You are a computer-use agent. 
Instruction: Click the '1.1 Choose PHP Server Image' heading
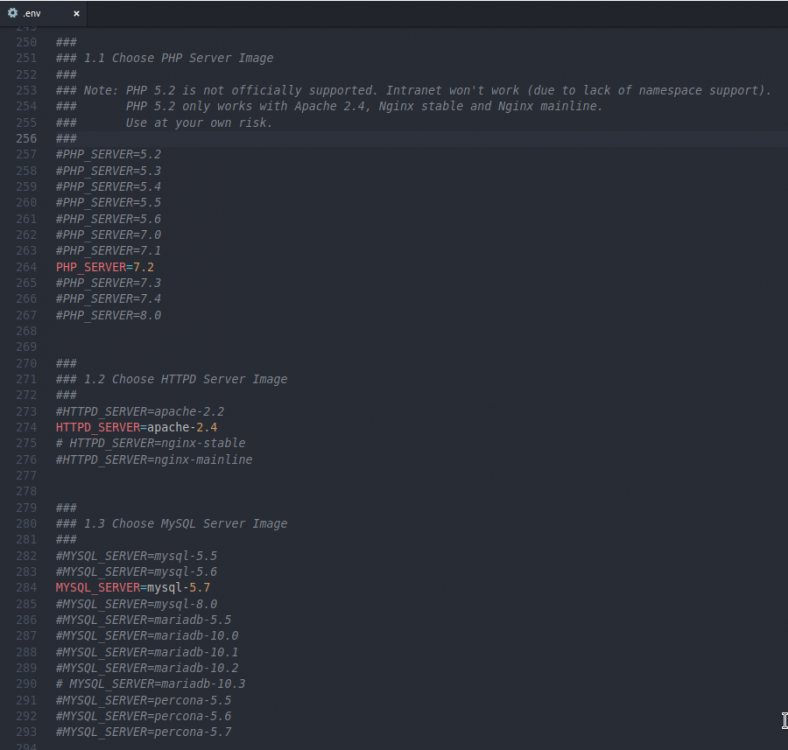click(x=178, y=58)
